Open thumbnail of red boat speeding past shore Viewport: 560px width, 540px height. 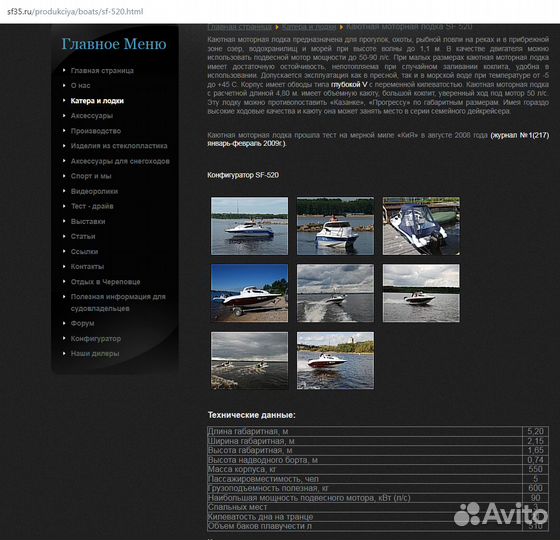[335, 360]
